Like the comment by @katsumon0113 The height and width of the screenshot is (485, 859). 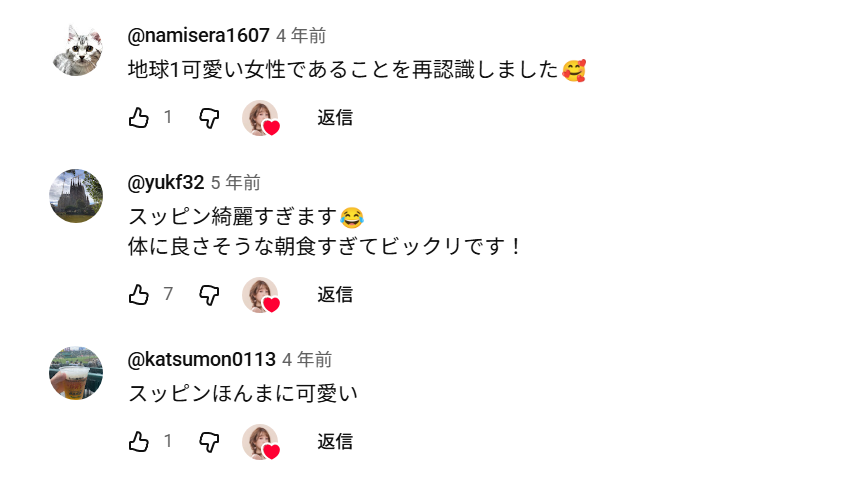tap(139, 442)
